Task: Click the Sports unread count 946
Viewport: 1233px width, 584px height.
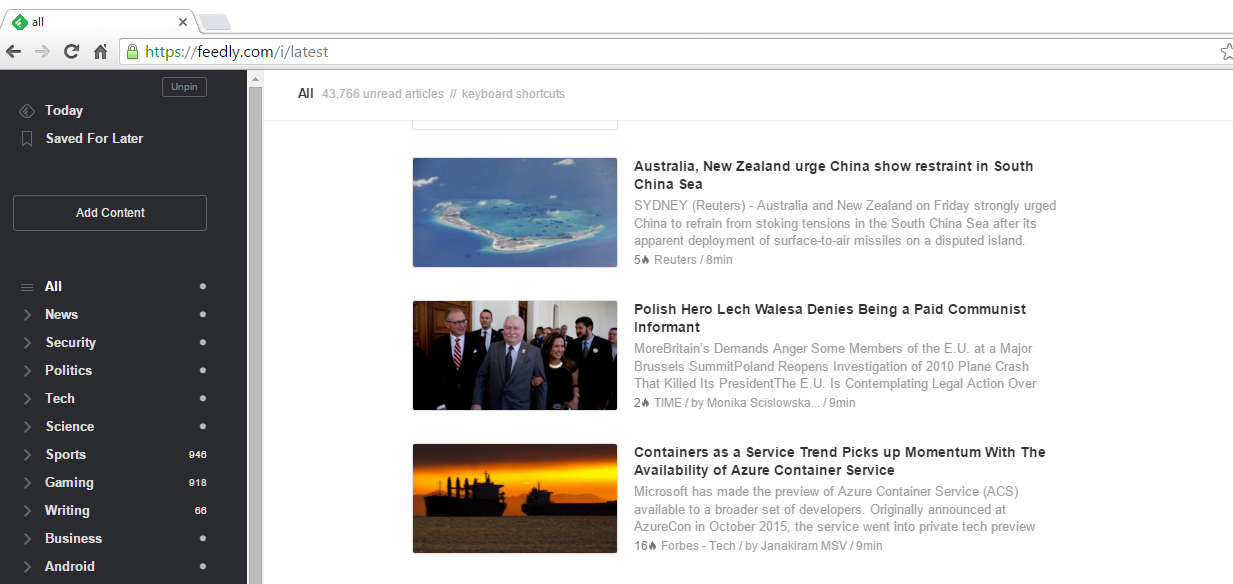Action: (198, 455)
